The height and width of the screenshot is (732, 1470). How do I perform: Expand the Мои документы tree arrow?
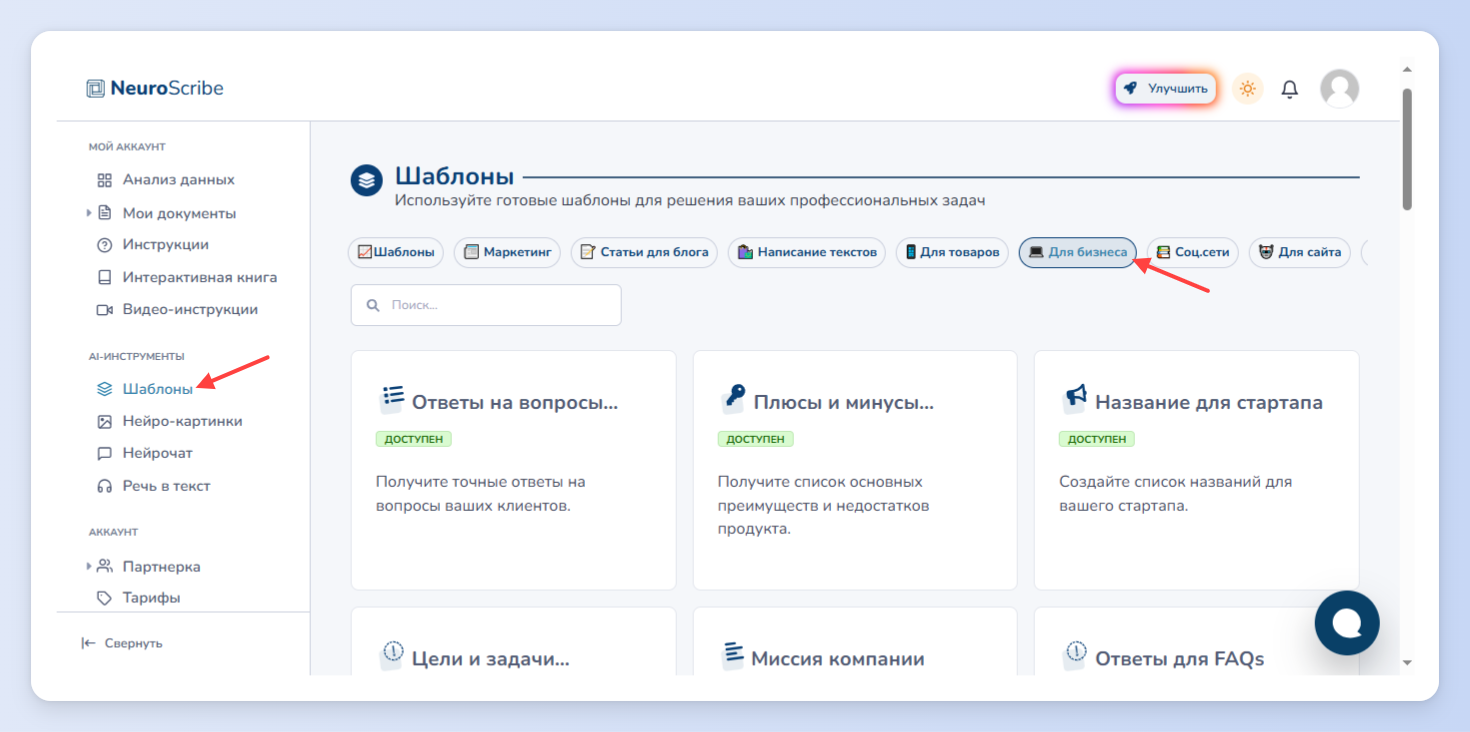[x=88, y=213]
